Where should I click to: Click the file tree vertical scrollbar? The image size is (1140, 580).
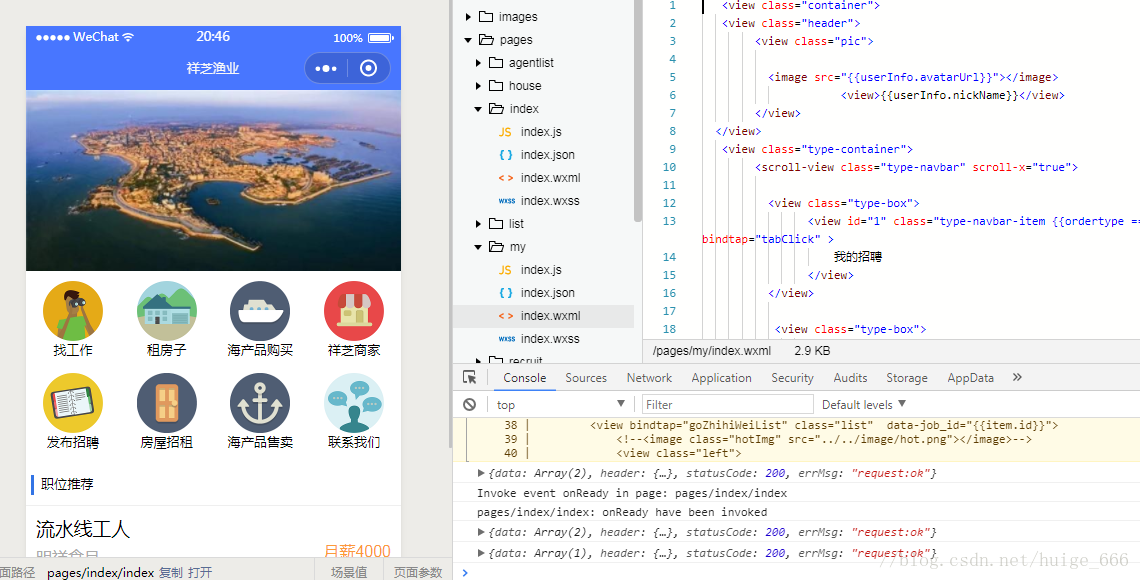click(x=638, y=109)
